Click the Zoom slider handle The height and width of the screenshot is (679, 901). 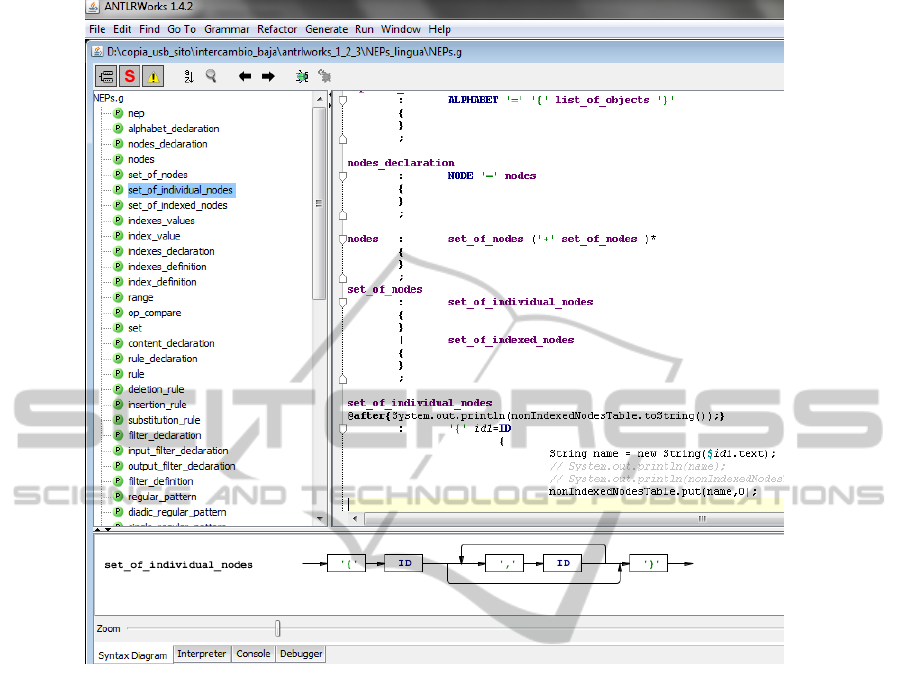pyautogui.click(x=278, y=629)
